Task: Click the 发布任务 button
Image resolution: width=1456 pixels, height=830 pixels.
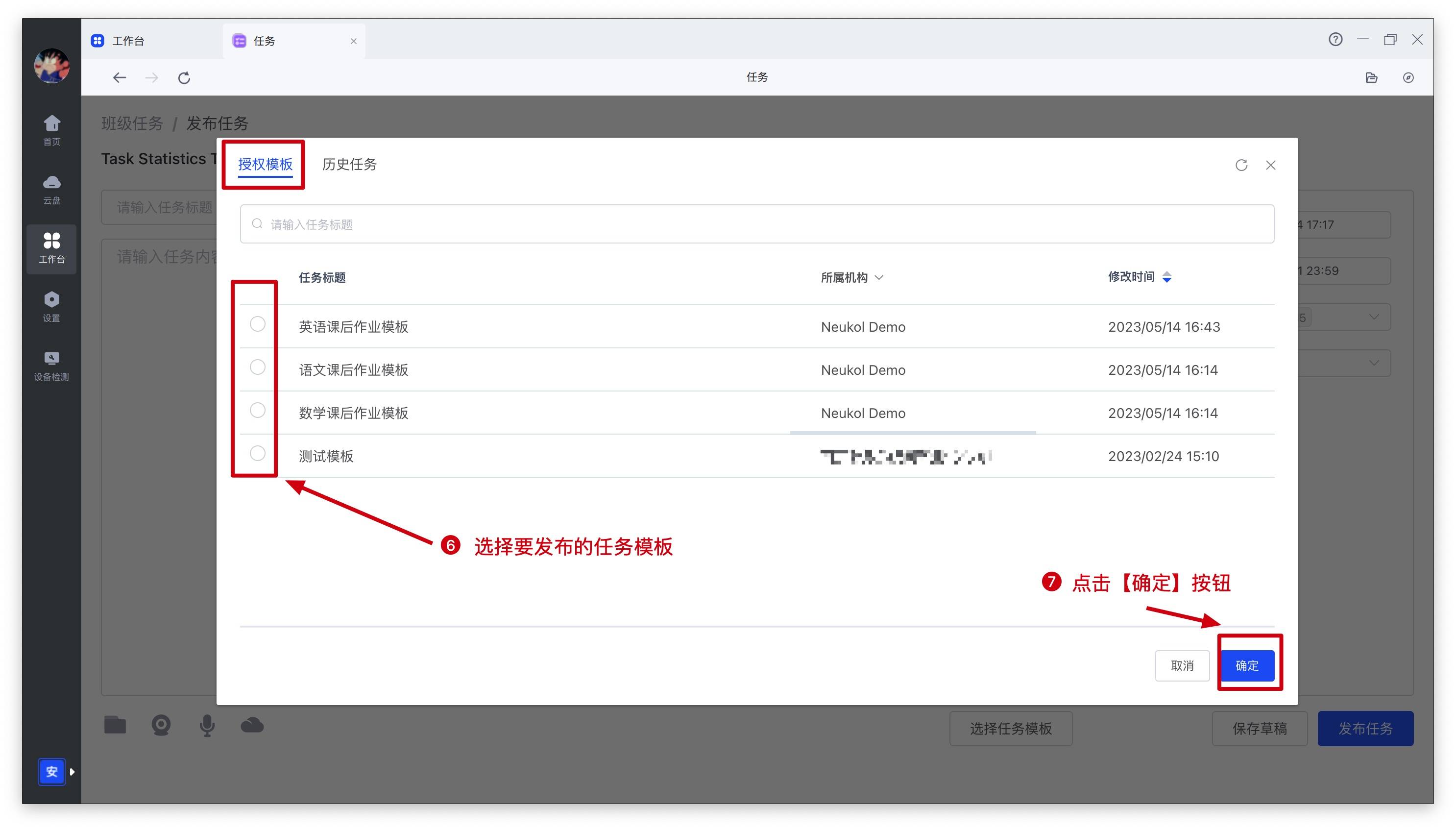Action: pos(1365,729)
